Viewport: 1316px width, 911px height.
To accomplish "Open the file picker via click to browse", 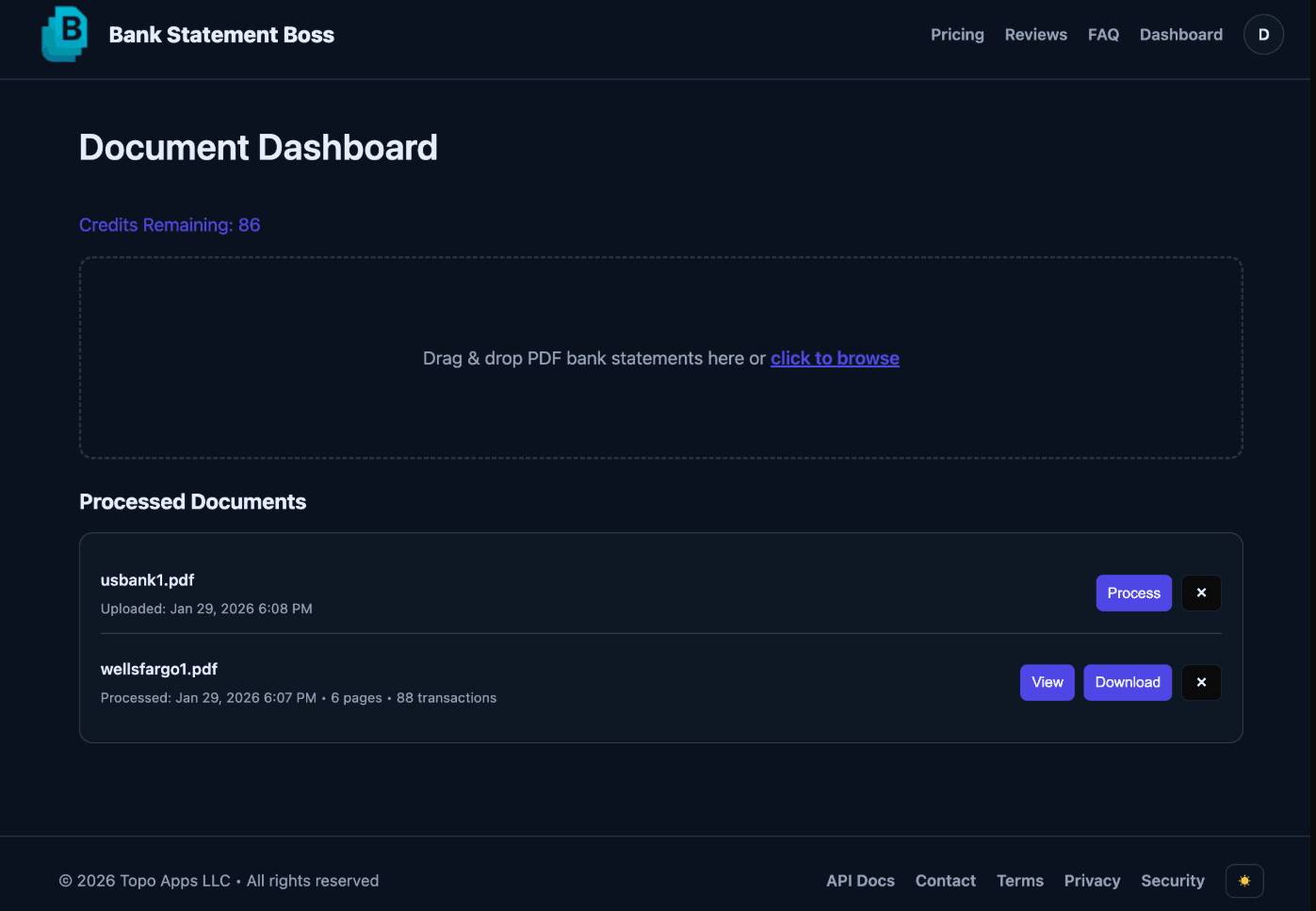I will pos(835,358).
